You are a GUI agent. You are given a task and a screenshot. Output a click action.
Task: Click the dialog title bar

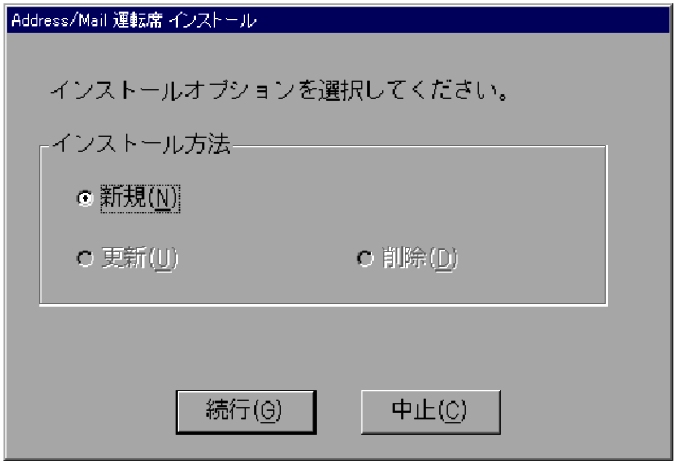click(x=338, y=20)
